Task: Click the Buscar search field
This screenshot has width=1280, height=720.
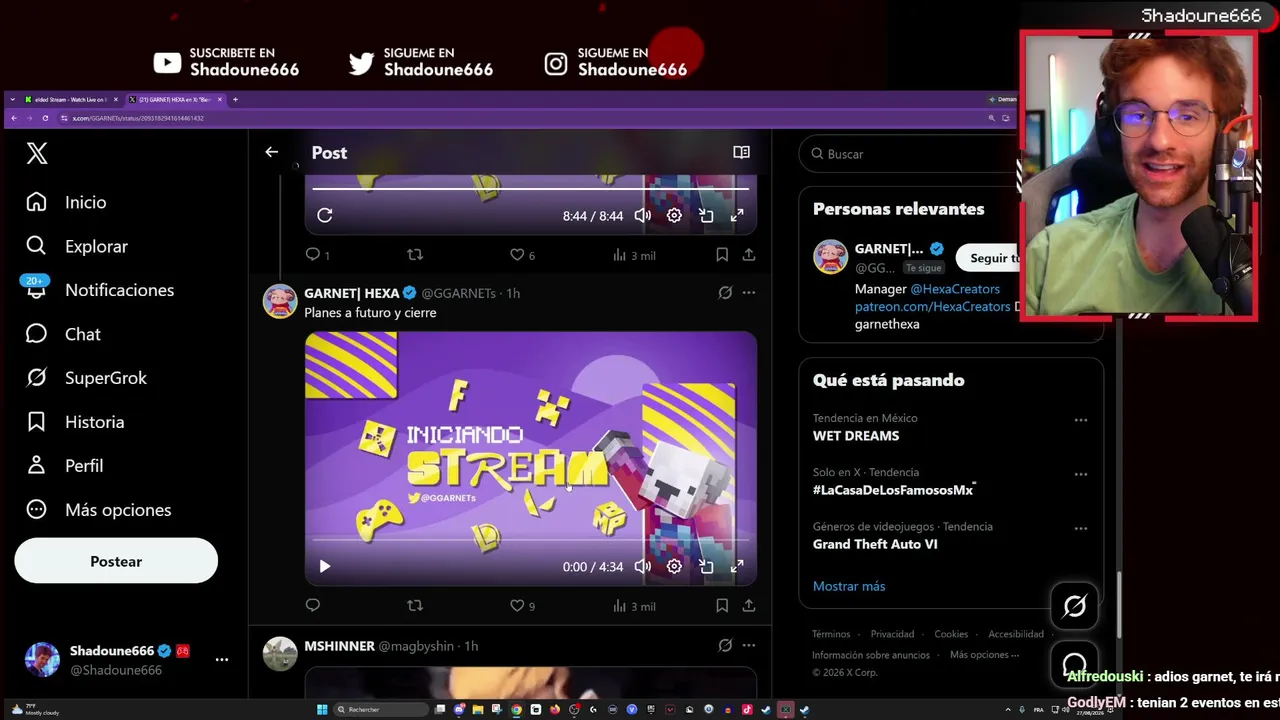Action: (908, 154)
